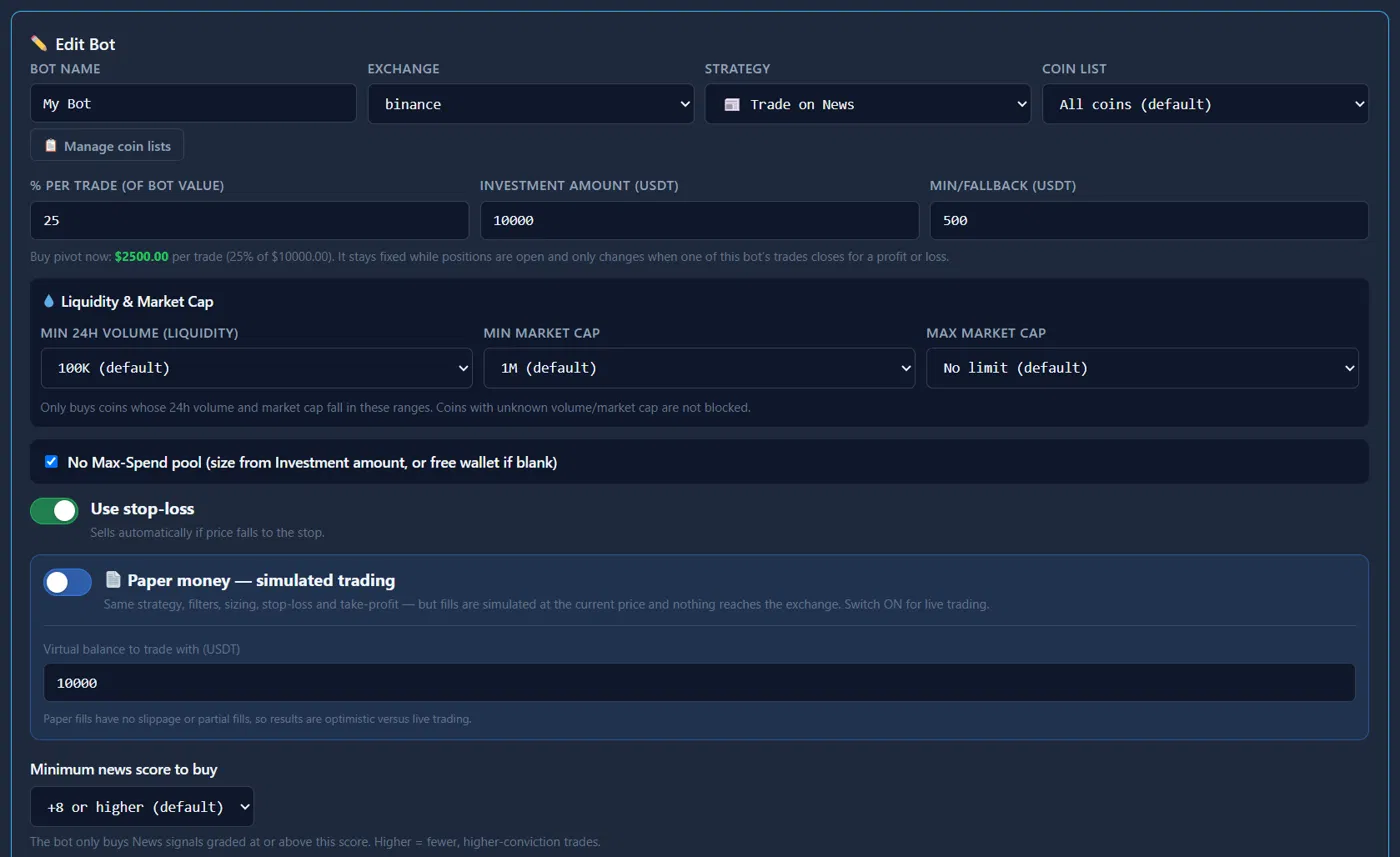The image size is (1400, 857).
Task: Focus the % Per Trade input field
Action: [x=249, y=221]
